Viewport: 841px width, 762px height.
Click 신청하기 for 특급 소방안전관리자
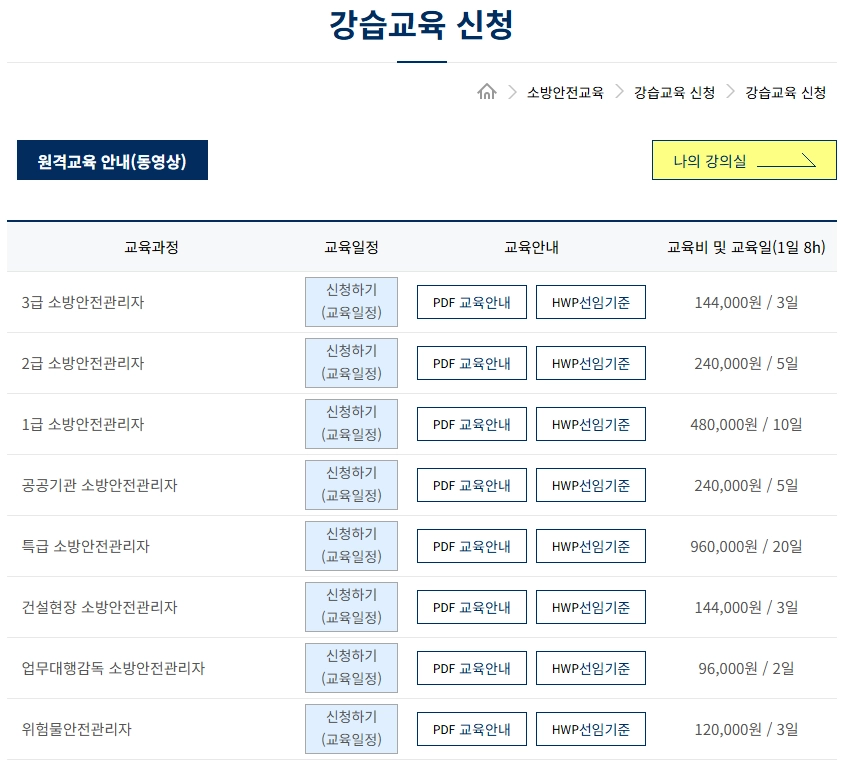point(351,545)
